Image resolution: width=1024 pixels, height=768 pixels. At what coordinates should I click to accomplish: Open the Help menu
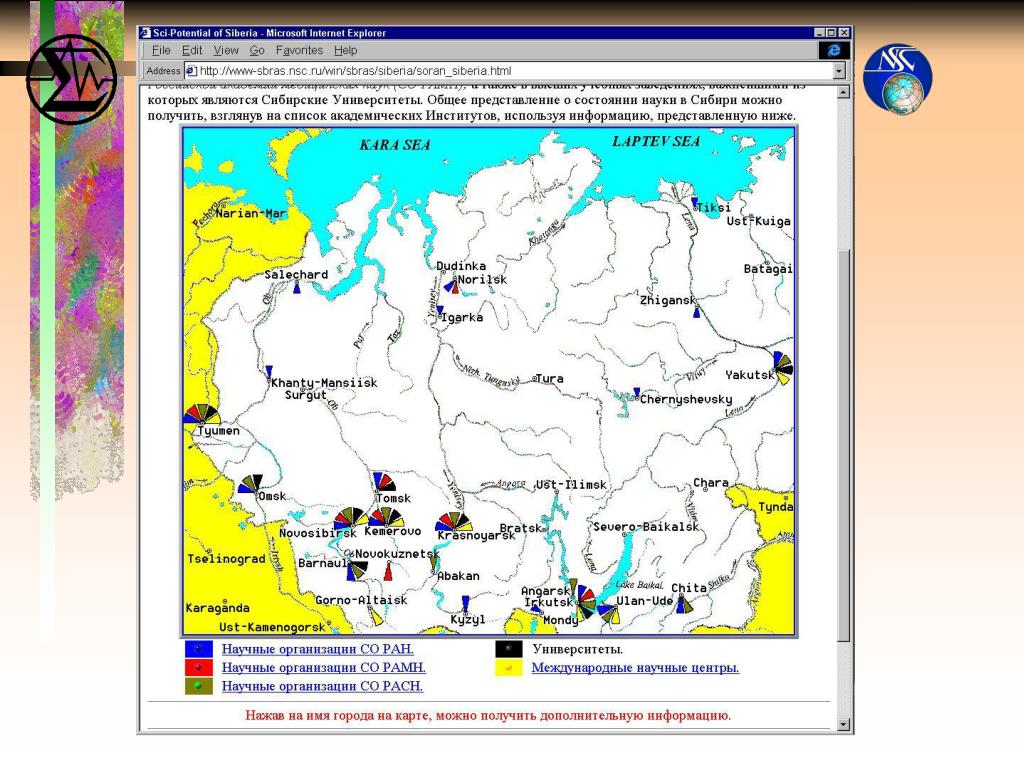345,50
